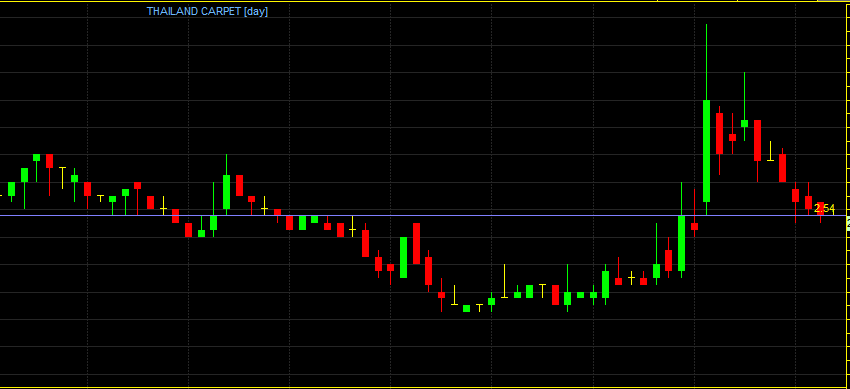Viewport: 850px width, 389px height.
Task: Click the THAILAND CARPET chart title
Action: pos(194,11)
